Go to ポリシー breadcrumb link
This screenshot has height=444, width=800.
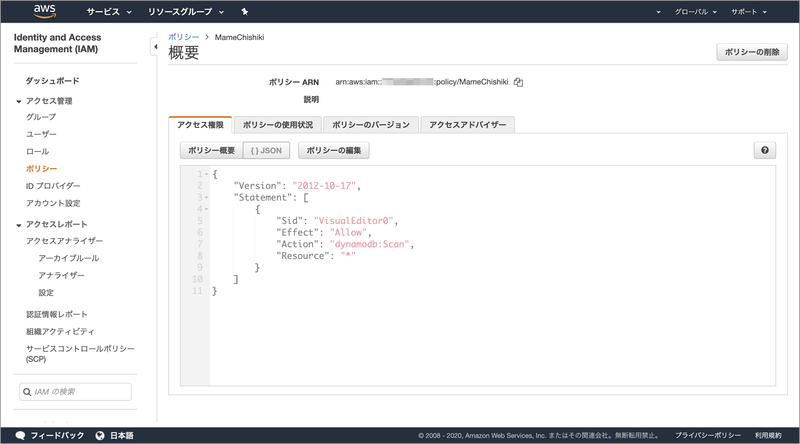coord(184,37)
